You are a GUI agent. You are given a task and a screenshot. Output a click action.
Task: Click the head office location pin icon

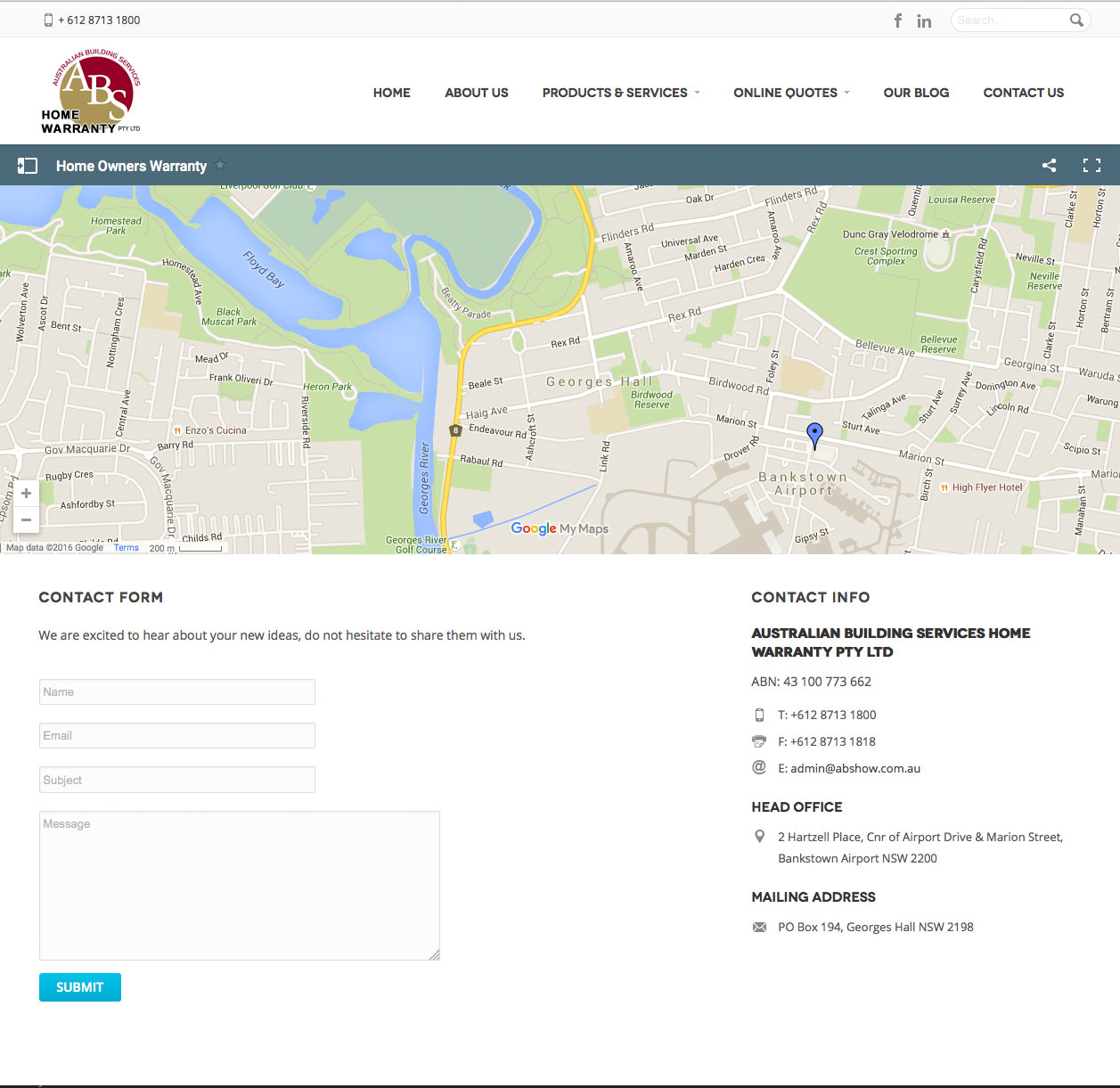(759, 837)
